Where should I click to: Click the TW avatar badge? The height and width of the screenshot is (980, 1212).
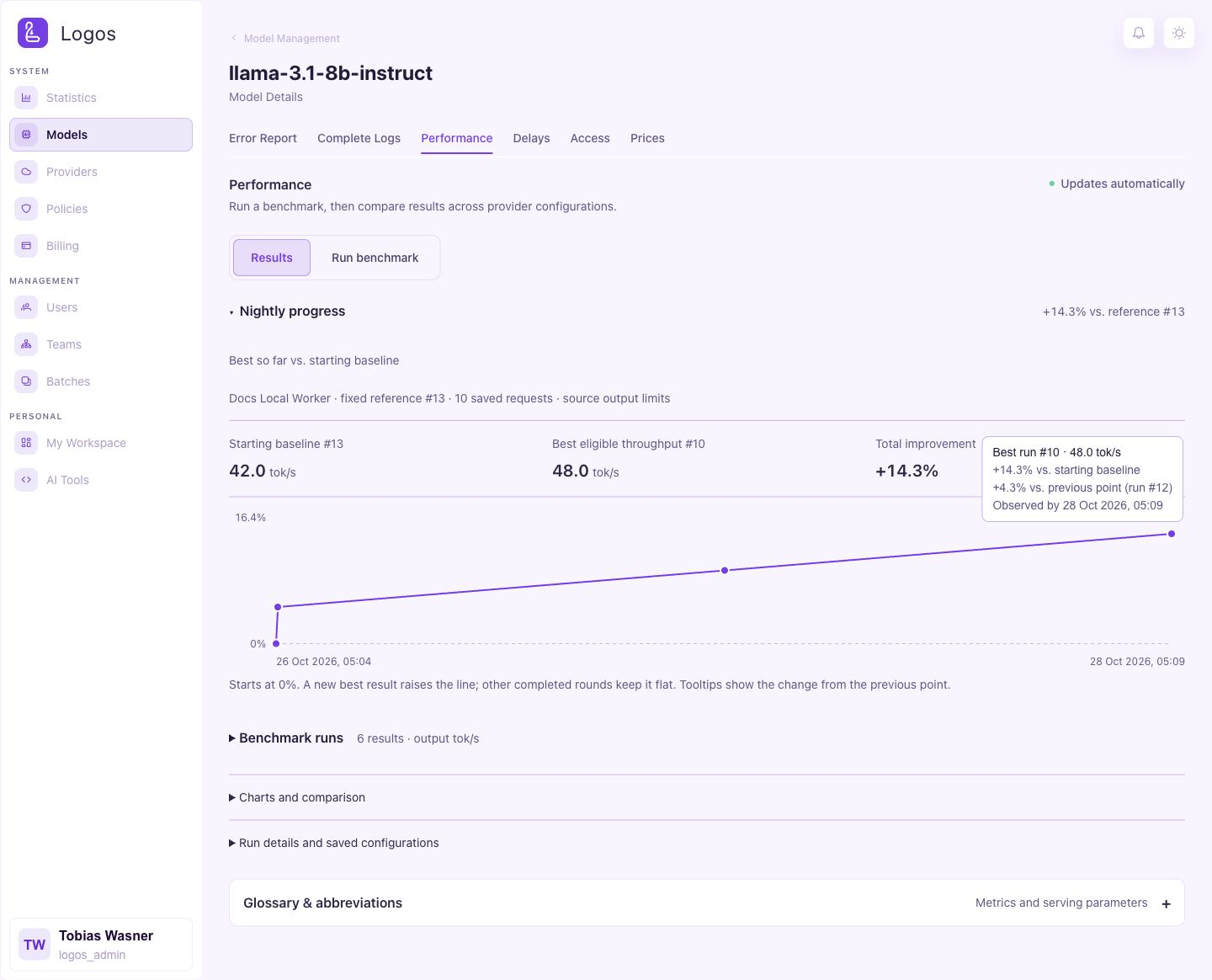click(35, 945)
